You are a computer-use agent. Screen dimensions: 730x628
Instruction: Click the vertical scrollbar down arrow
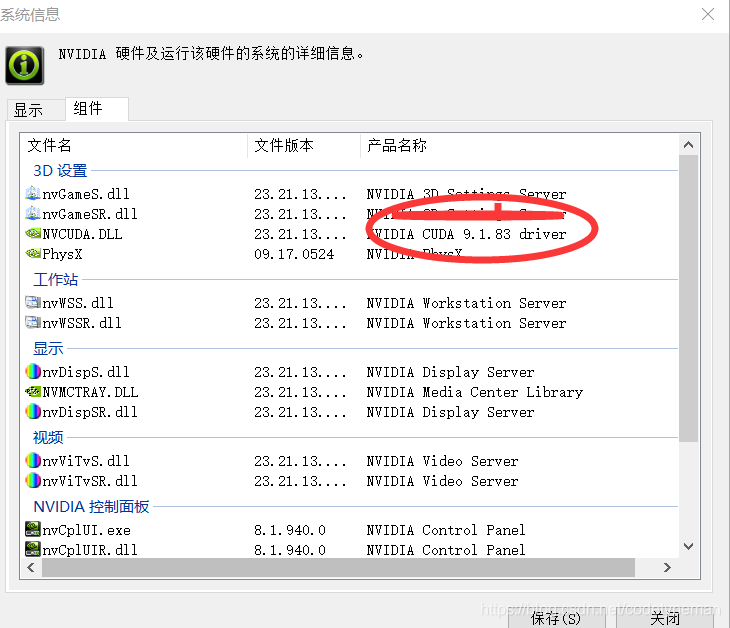[x=689, y=547]
